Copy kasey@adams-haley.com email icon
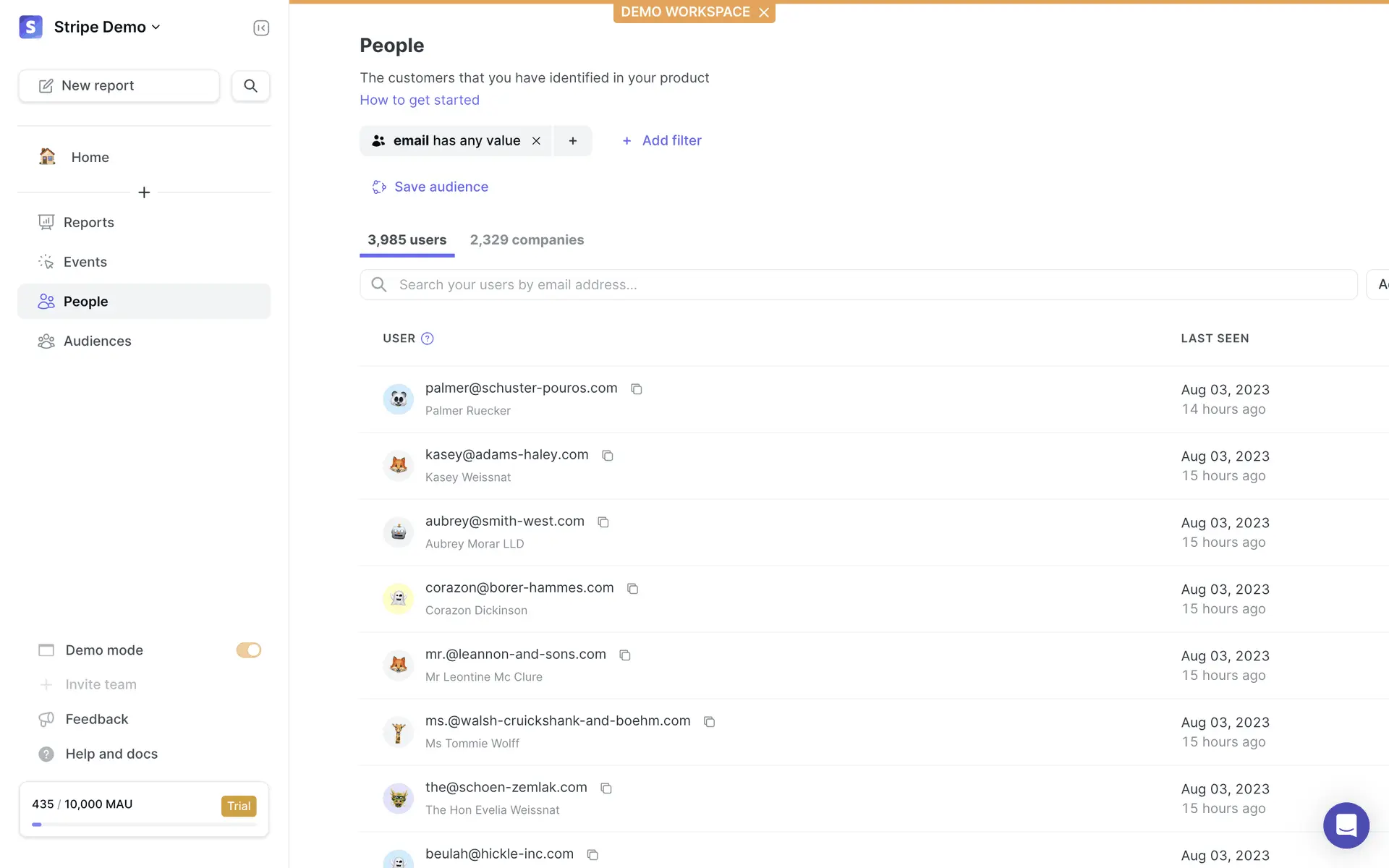This screenshot has width=1389, height=868. (608, 456)
